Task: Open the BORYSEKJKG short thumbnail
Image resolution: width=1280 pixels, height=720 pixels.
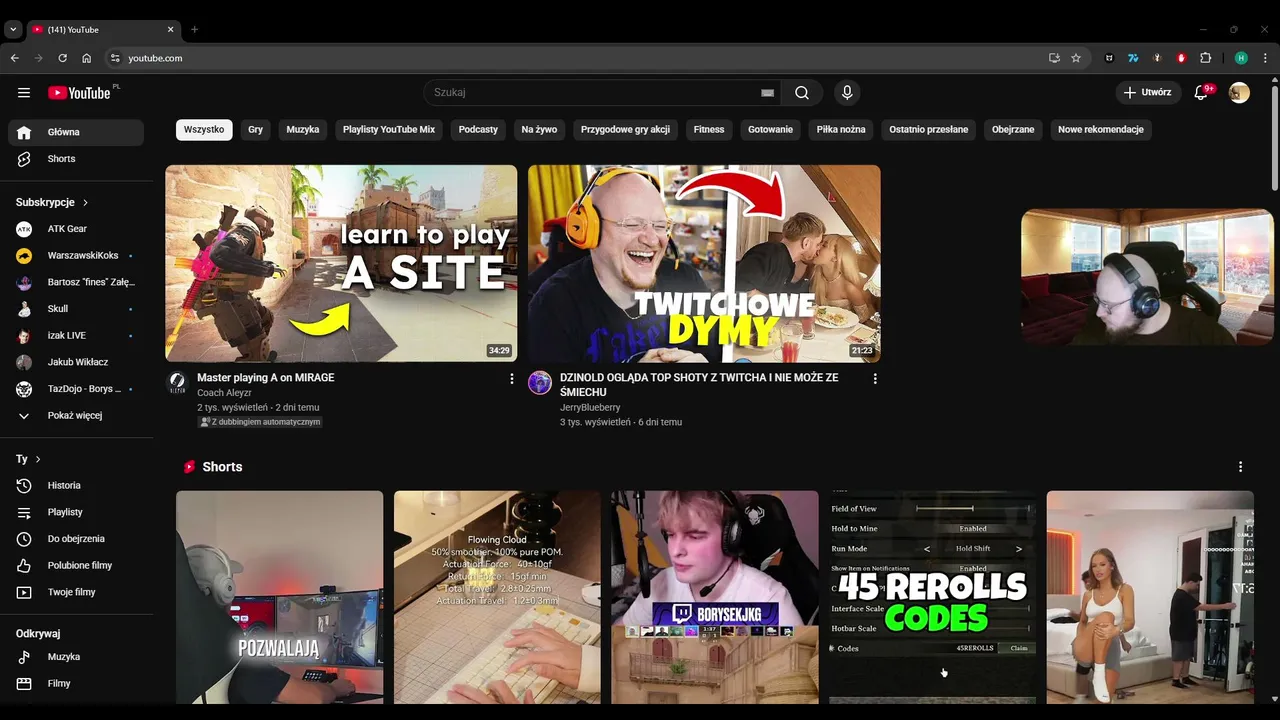Action: [715, 597]
